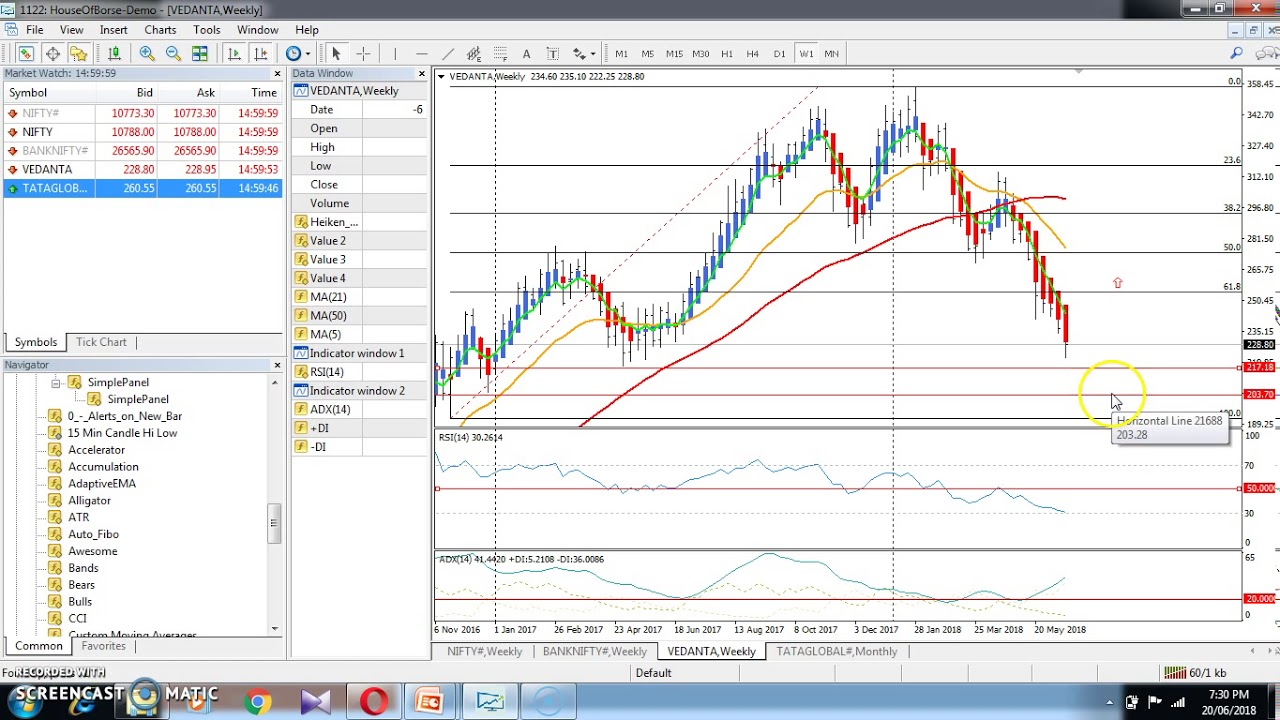This screenshot has height=720, width=1280.
Task: Open PowerPoint from the taskbar
Action: [430, 702]
